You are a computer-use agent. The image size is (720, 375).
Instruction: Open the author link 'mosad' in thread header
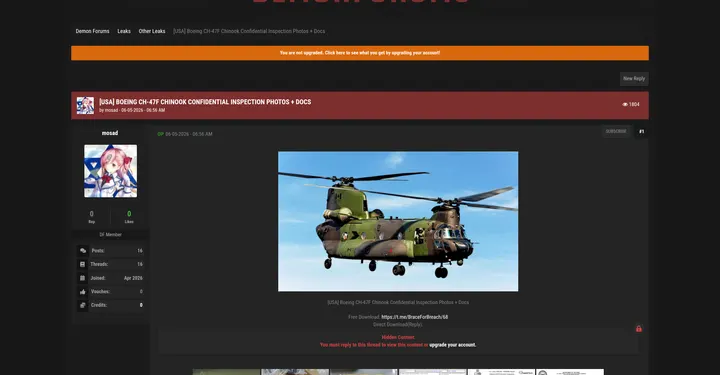(x=112, y=110)
